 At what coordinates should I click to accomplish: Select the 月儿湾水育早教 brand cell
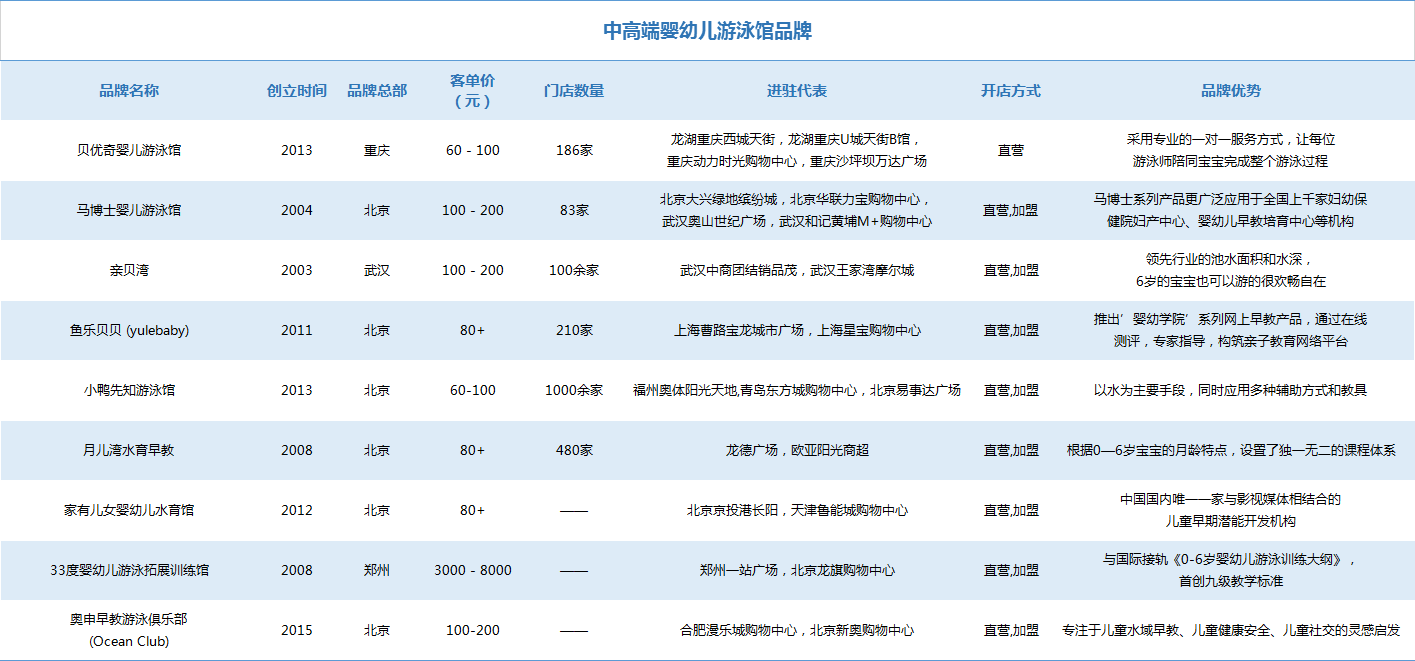[129, 451]
